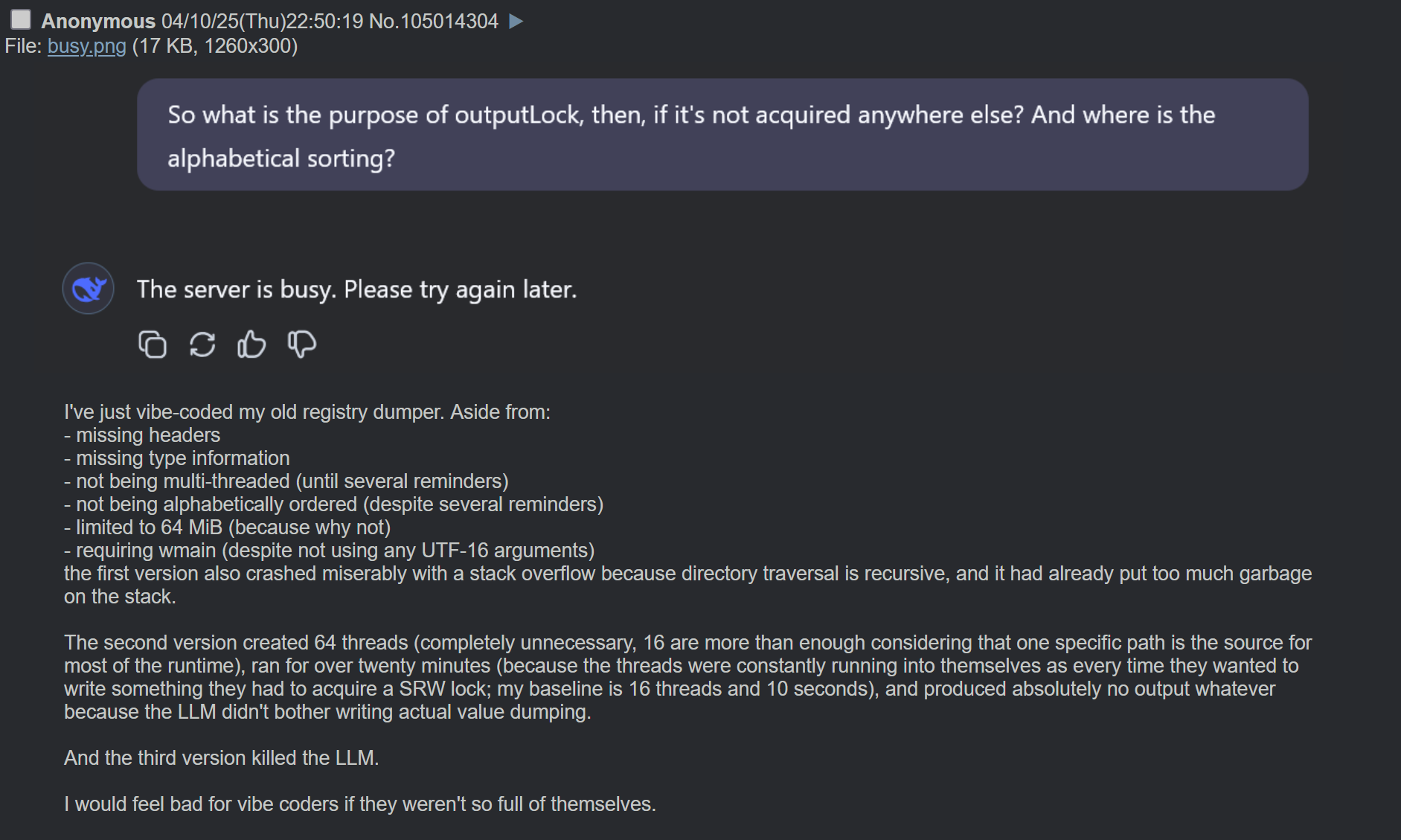Click the thumbs up icon
Screen dimensions: 1401x840
point(251,344)
